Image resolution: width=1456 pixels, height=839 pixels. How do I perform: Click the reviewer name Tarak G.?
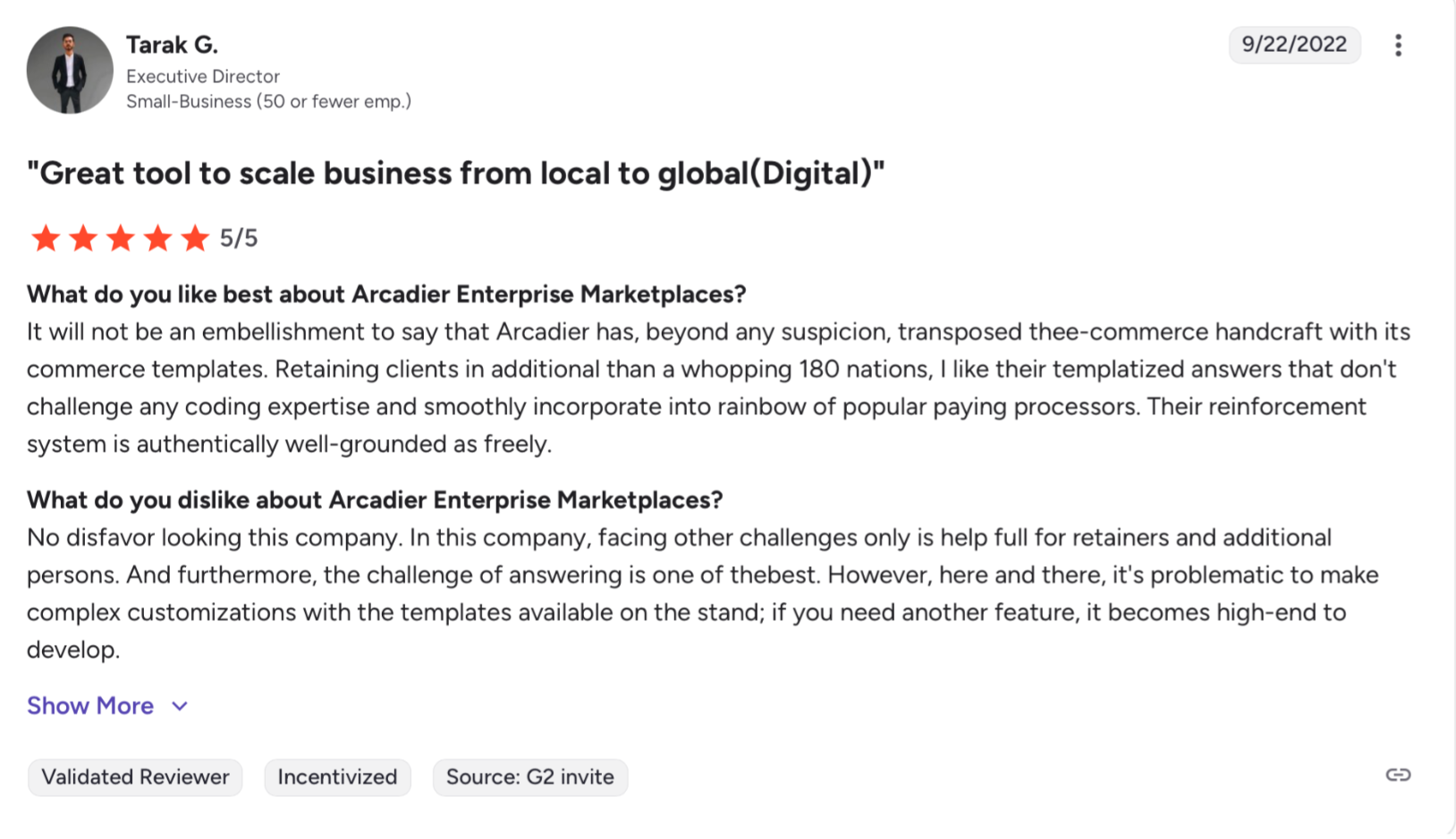click(172, 45)
